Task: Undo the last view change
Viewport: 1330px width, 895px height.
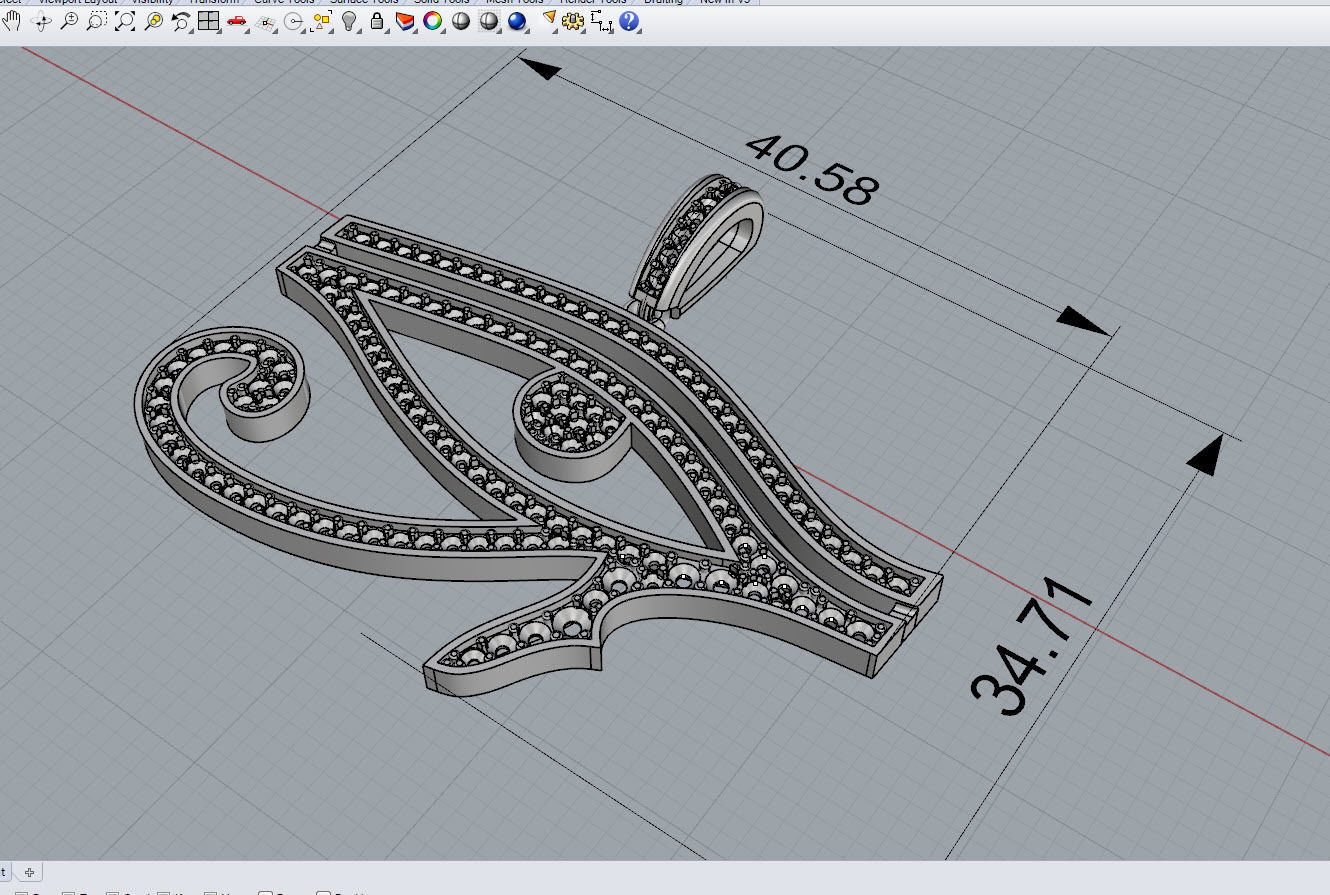Action: pos(181,21)
